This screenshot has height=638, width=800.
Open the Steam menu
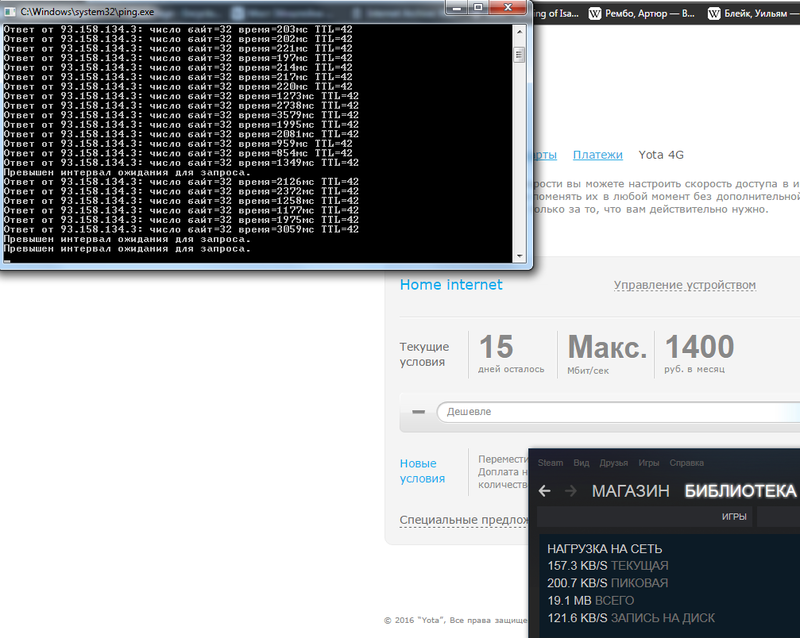click(550, 463)
